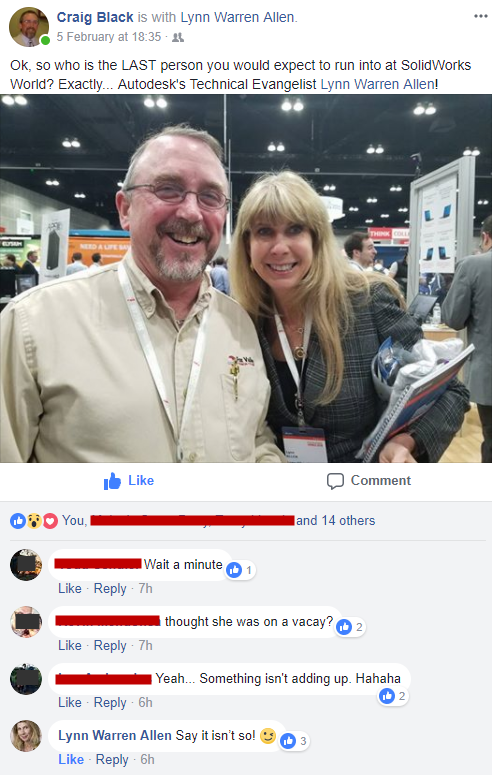Click the Lynn Warren Allen mention in post text
This screenshot has width=492, height=775.
click(377, 85)
